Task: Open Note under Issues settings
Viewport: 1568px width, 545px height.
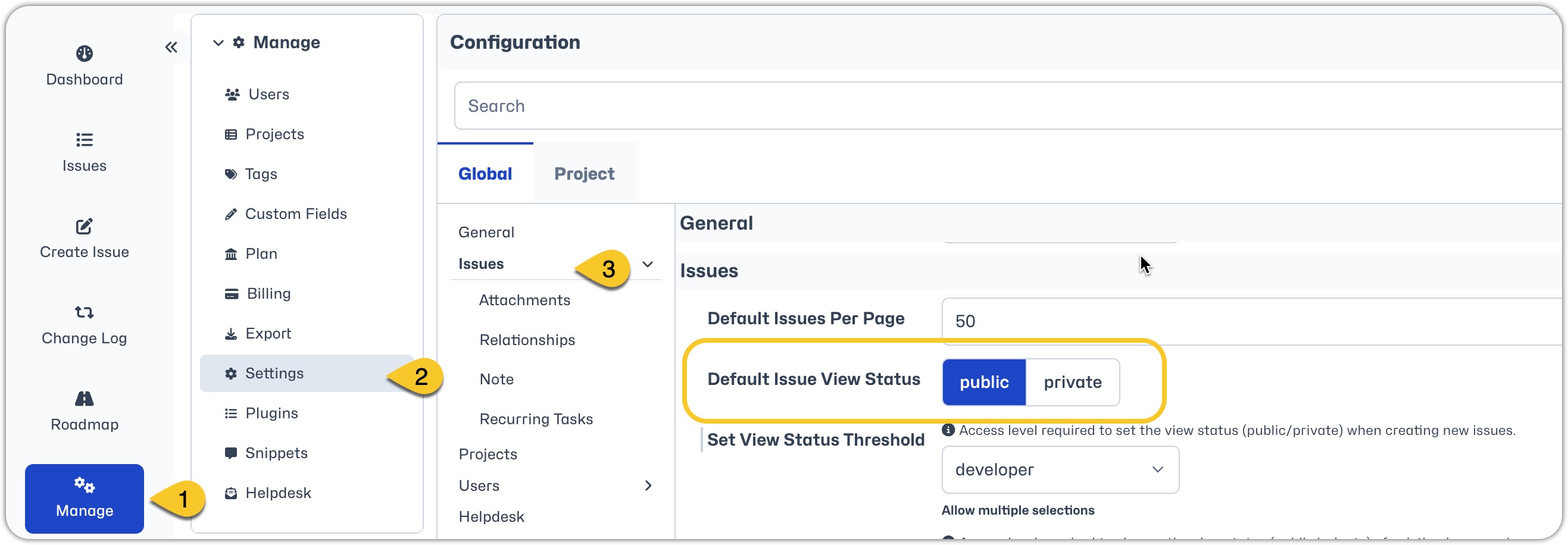Action: (x=496, y=380)
